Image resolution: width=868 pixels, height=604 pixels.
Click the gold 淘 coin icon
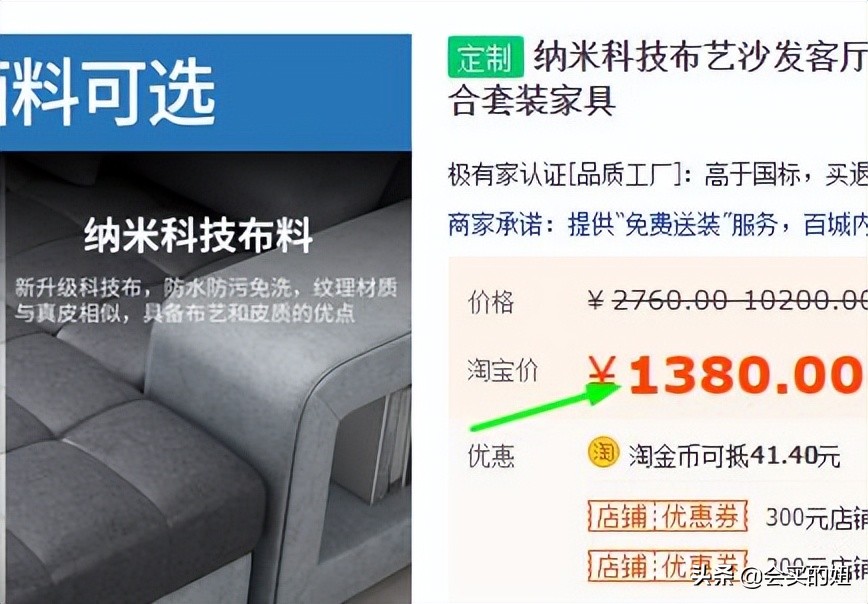pos(603,452)
